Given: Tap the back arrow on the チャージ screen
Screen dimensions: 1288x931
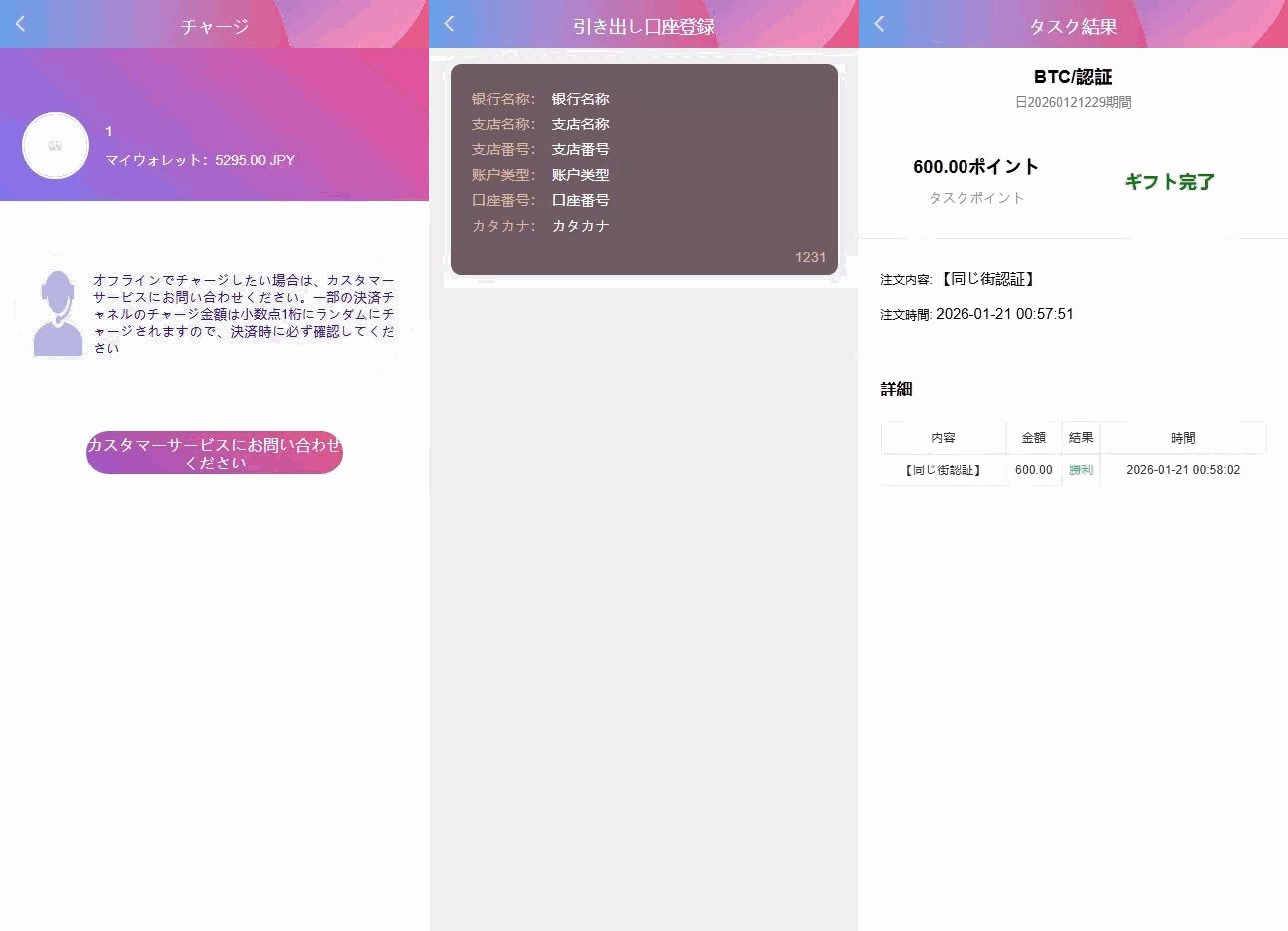Looking at the screenshot, I should [20, 24].
